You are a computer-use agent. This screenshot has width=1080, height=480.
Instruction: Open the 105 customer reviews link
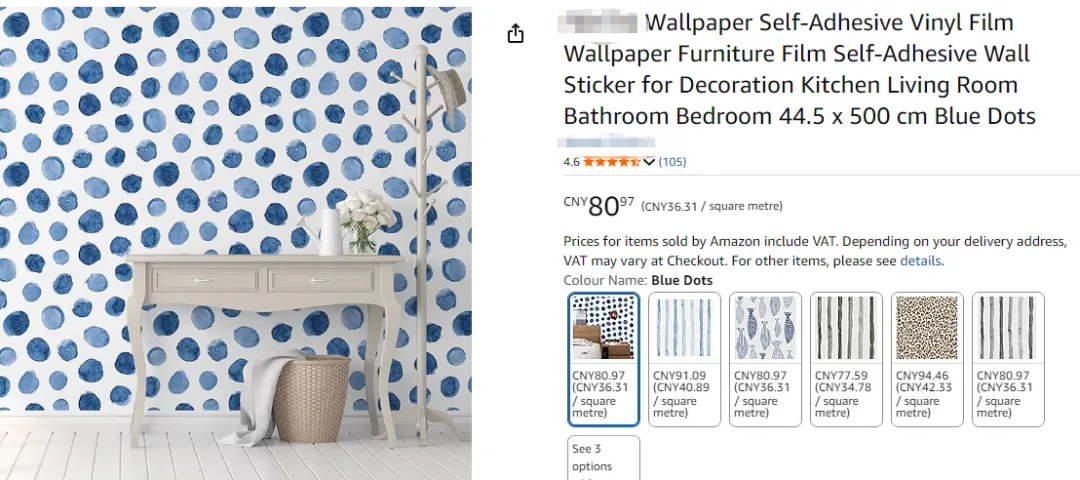[672, 162]
